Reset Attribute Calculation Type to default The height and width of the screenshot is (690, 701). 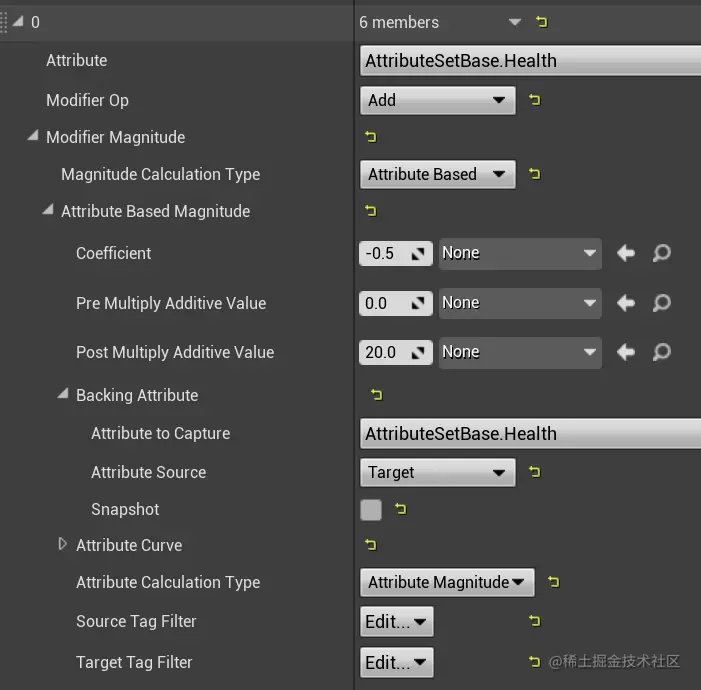pos(553,582)
